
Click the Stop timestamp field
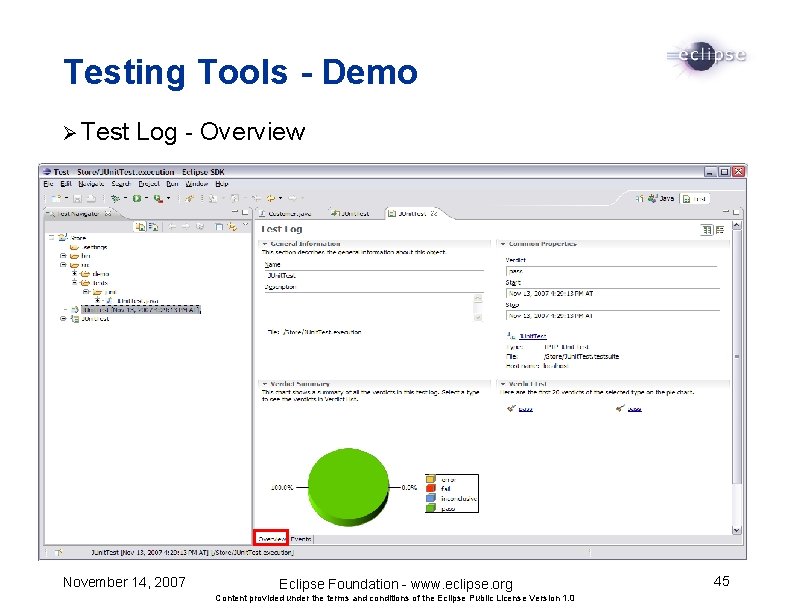tap(612, 316)
